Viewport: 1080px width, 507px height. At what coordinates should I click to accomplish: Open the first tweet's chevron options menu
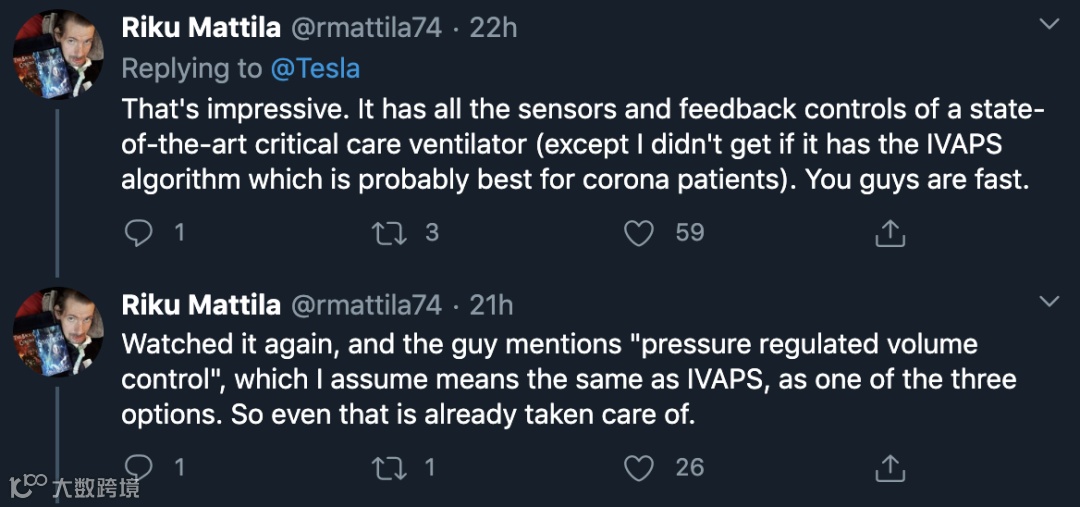[1049, 24]
